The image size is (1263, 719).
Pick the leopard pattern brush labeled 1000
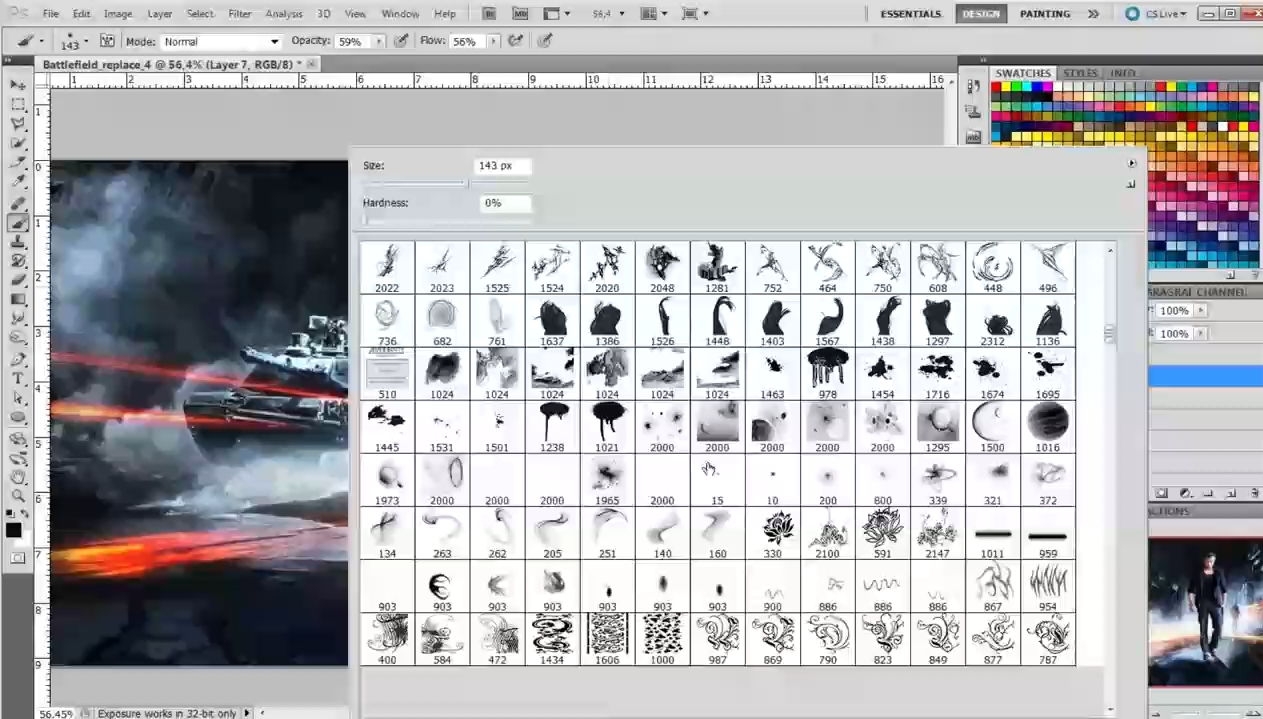pos(662,639)
